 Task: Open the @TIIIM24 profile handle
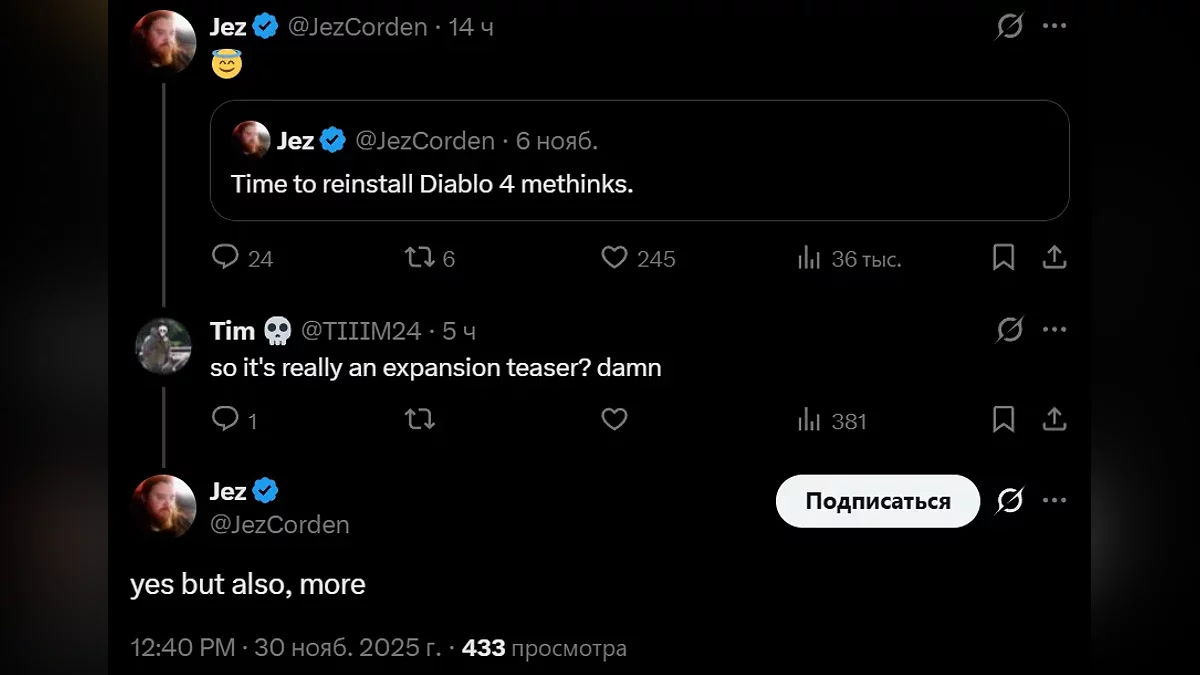pos(361,331)
